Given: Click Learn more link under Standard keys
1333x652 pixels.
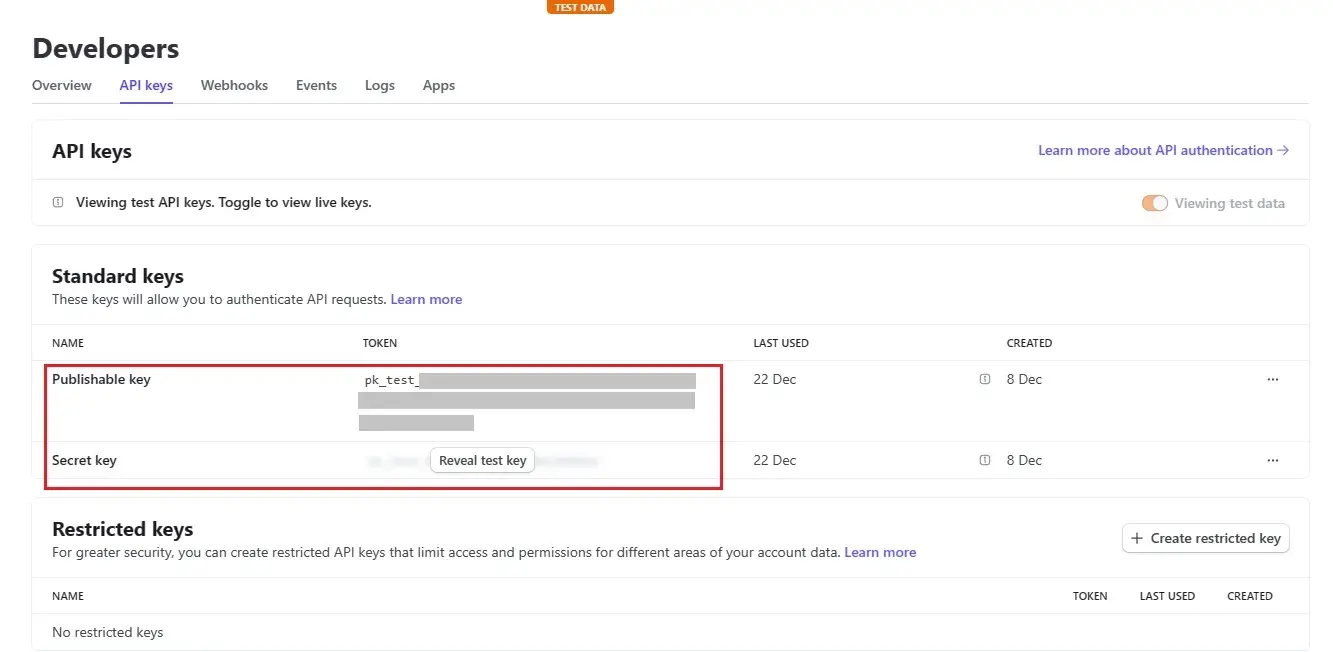Looking at the screenshot, I should tap(426, 299).
